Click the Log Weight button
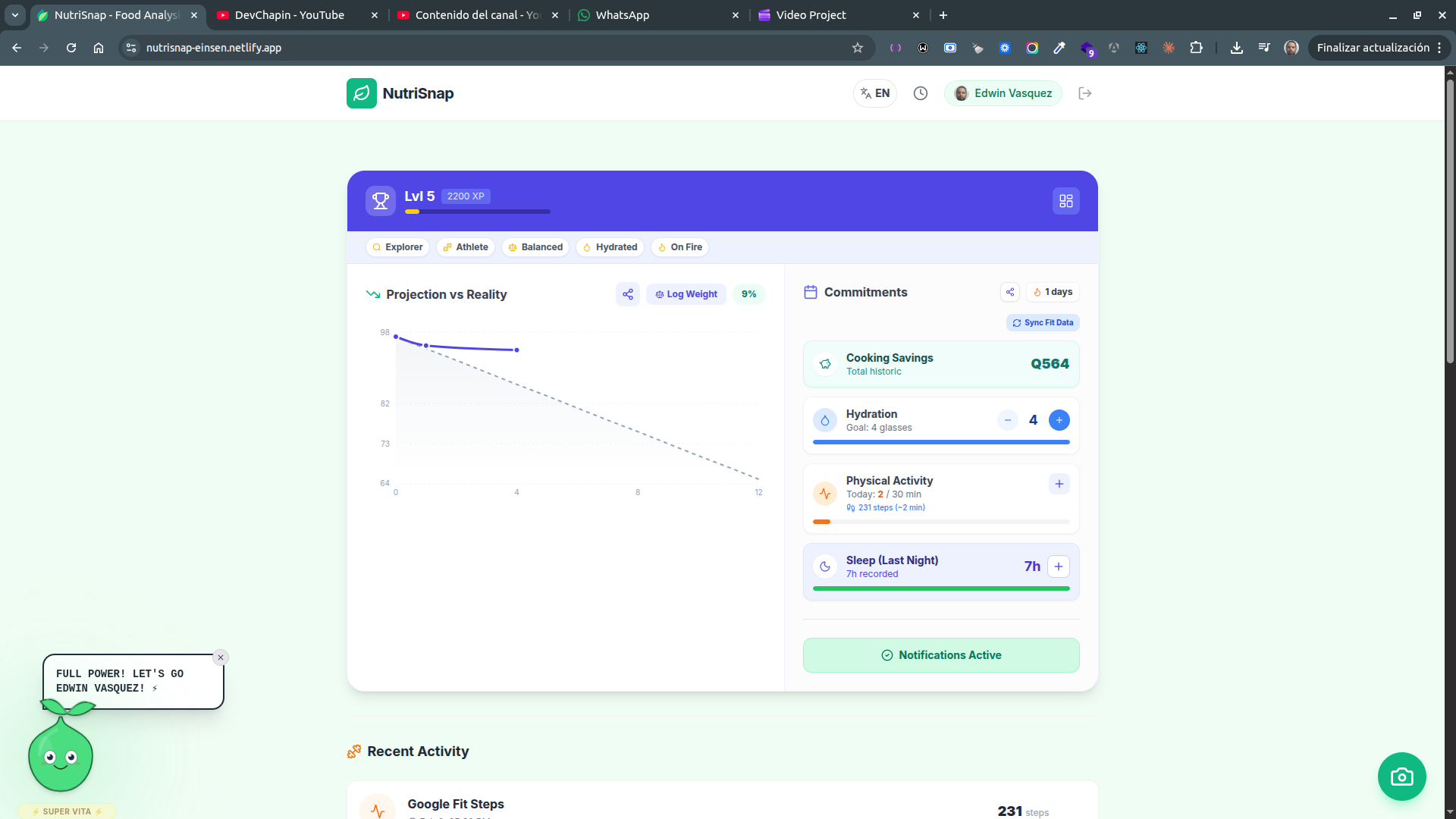The height and width of the screenshot is (819, 1456). (x=686, y=294)
